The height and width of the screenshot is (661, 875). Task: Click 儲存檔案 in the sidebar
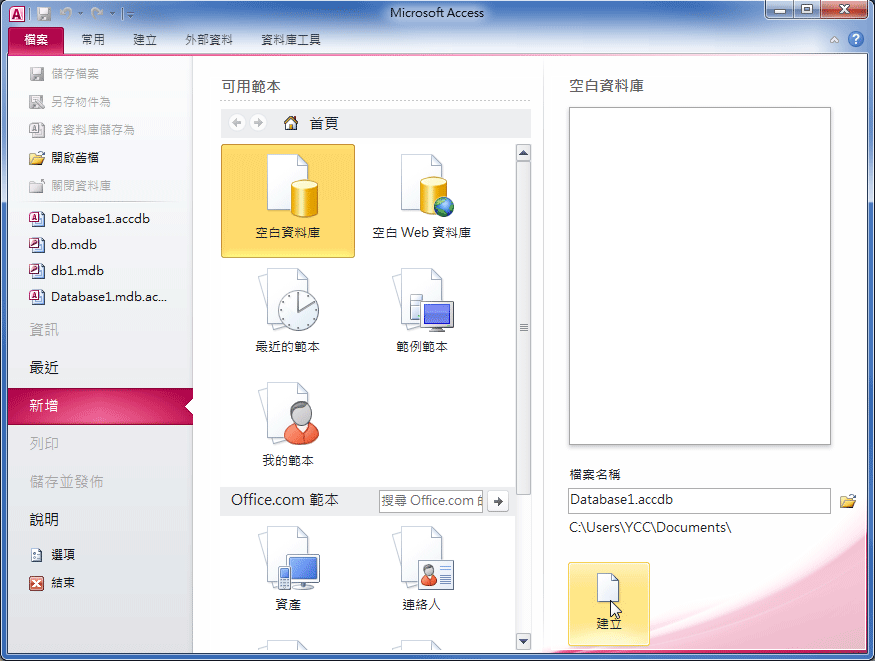tap(64, 74)
